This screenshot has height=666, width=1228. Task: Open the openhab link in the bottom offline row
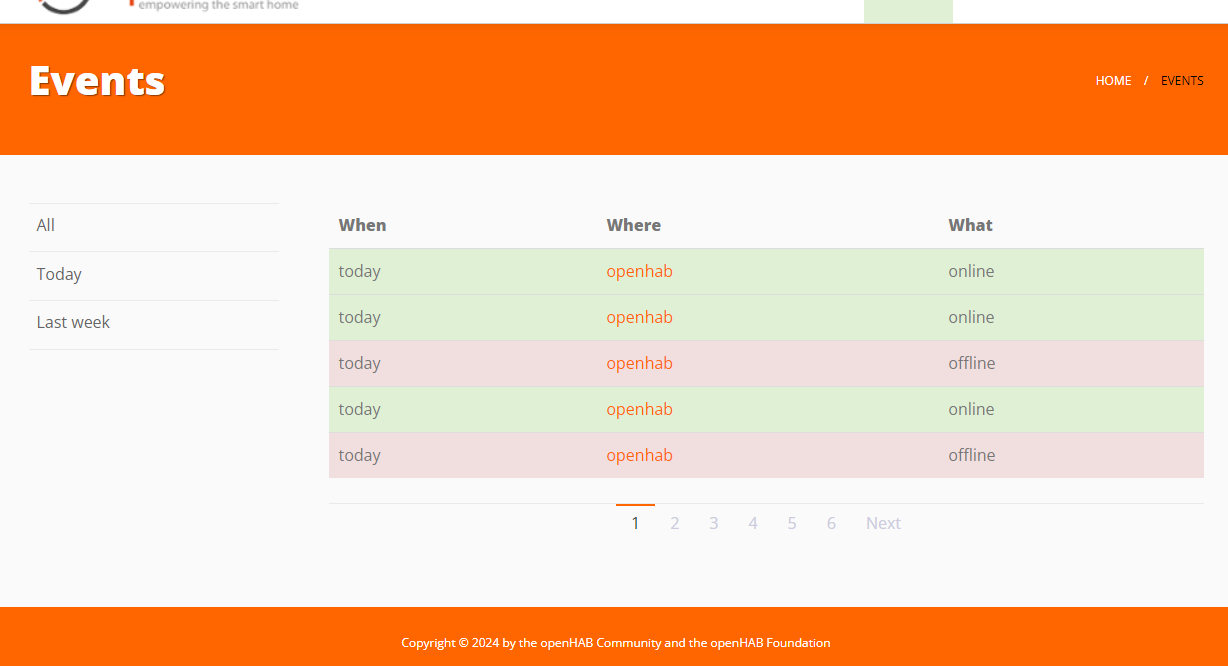[639, 455]
